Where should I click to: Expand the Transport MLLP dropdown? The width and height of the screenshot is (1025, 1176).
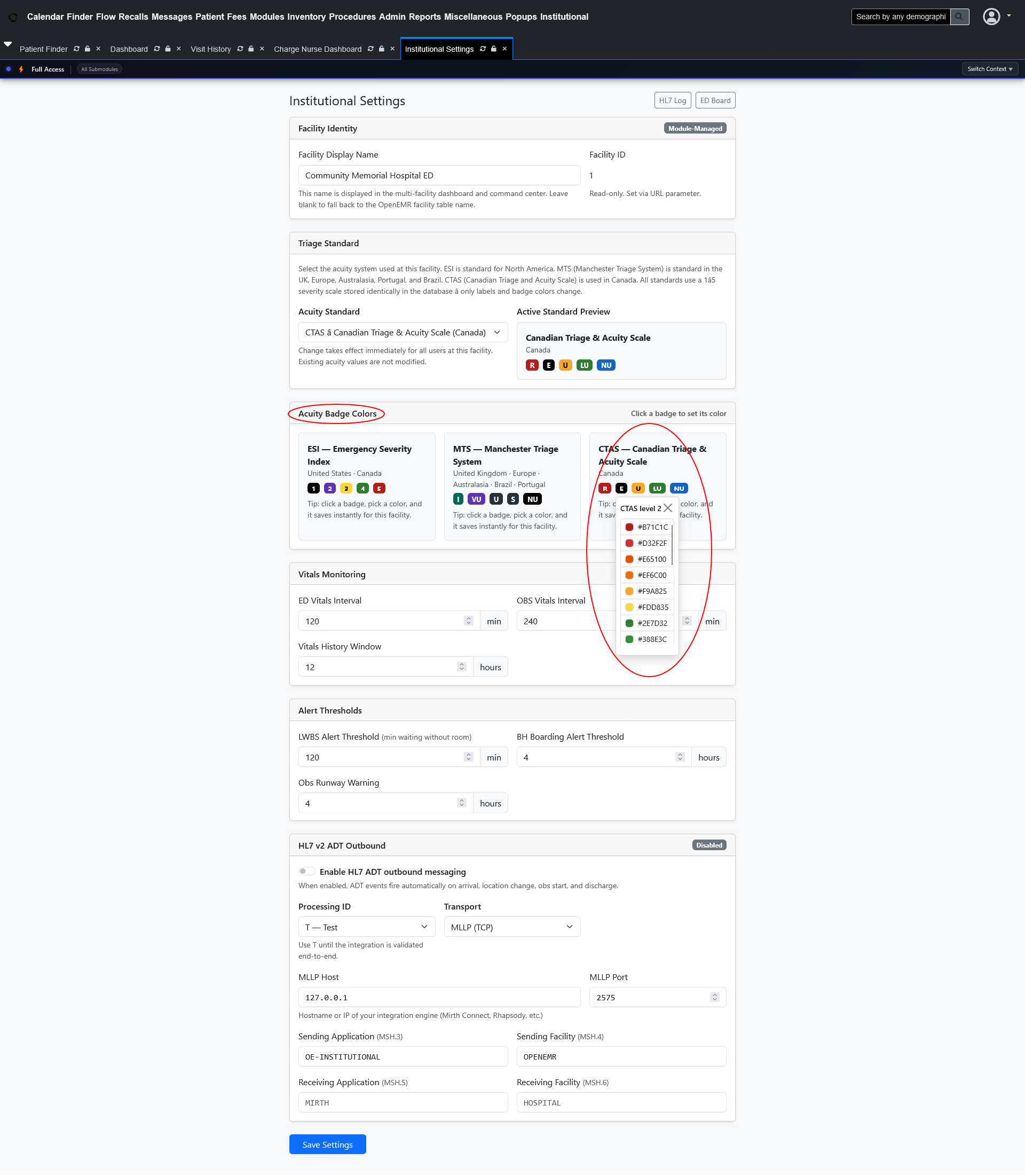(511, 927)
